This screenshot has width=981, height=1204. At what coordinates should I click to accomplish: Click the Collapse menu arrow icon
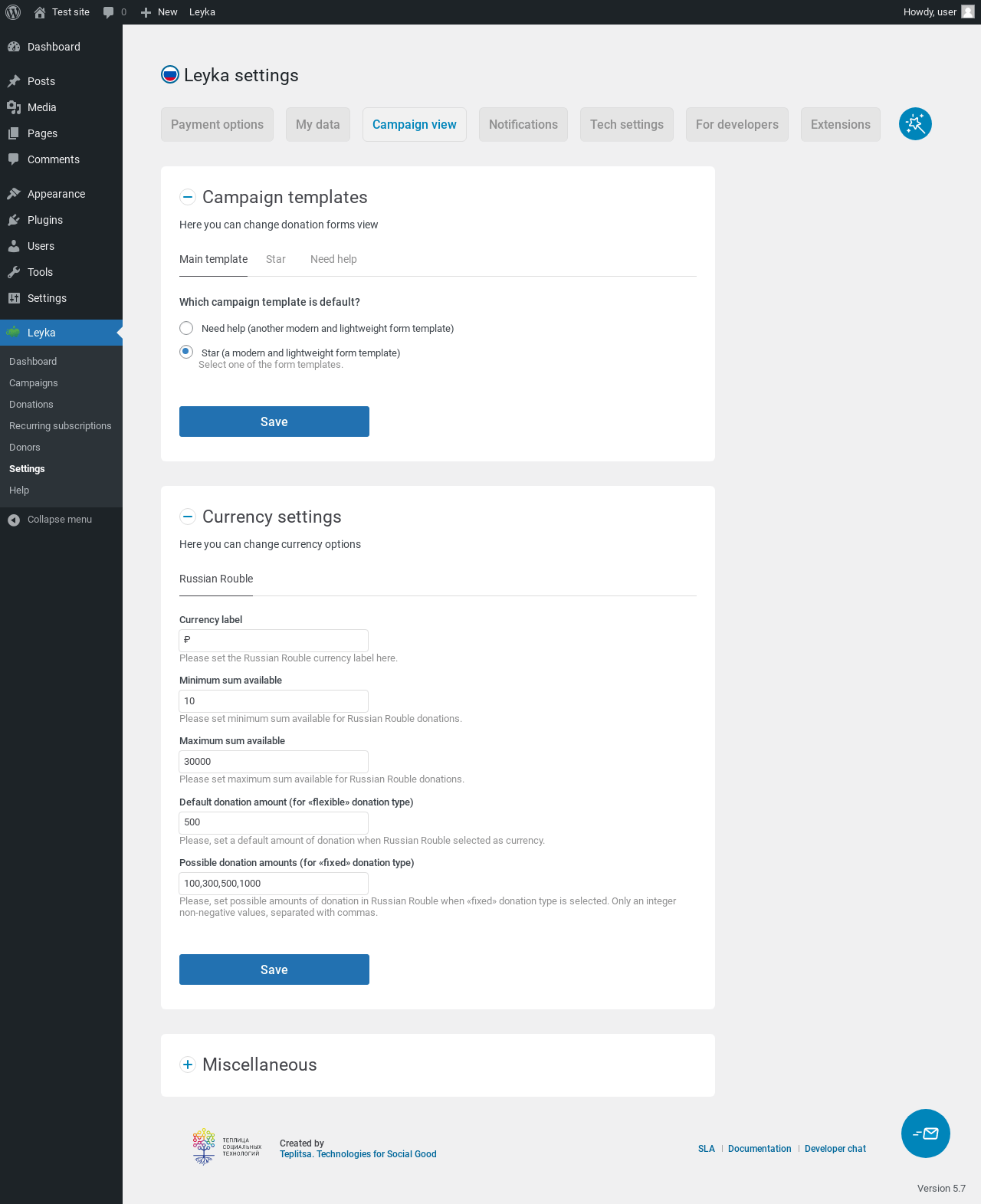tap(14, 520)
